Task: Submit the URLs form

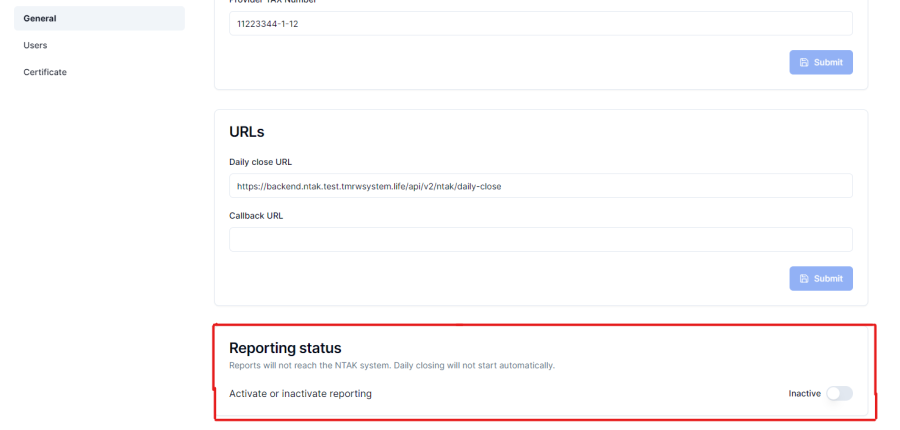Action: [x=821, y=278]
